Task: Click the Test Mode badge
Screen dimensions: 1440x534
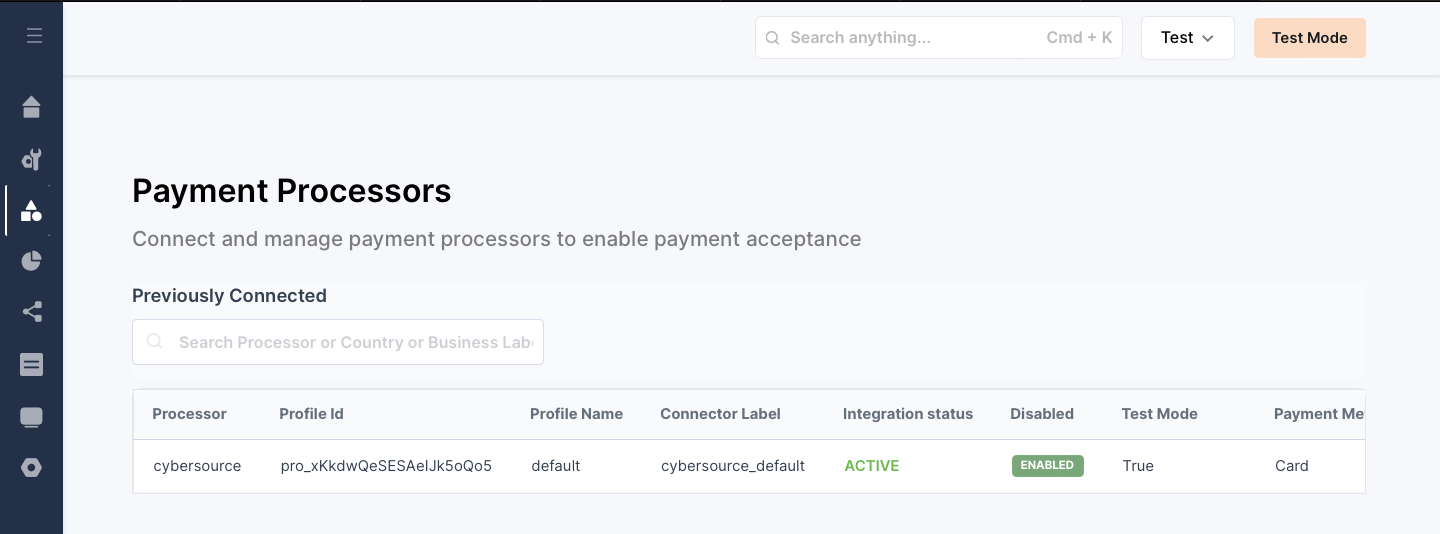Action: tap(1309, 38)
